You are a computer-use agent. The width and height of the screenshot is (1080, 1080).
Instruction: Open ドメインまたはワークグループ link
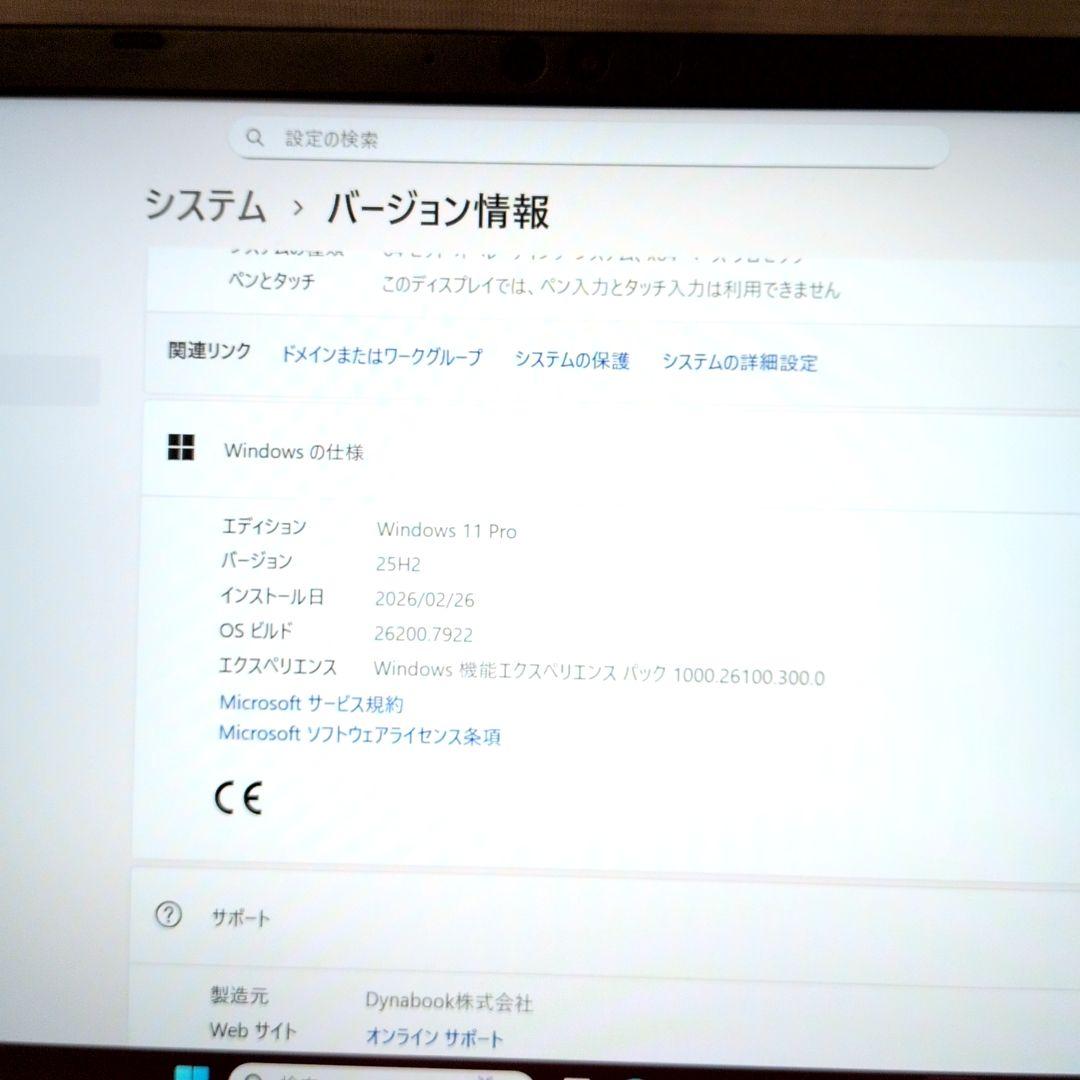point(382,356)
